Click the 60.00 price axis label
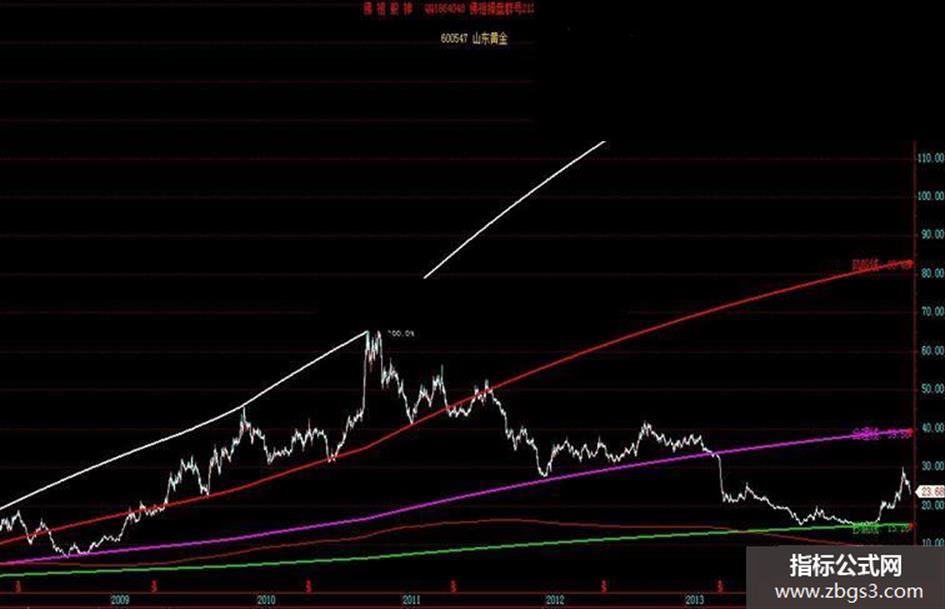The width and height of the screenshot is (945, 609). click(x=932, y=351)
